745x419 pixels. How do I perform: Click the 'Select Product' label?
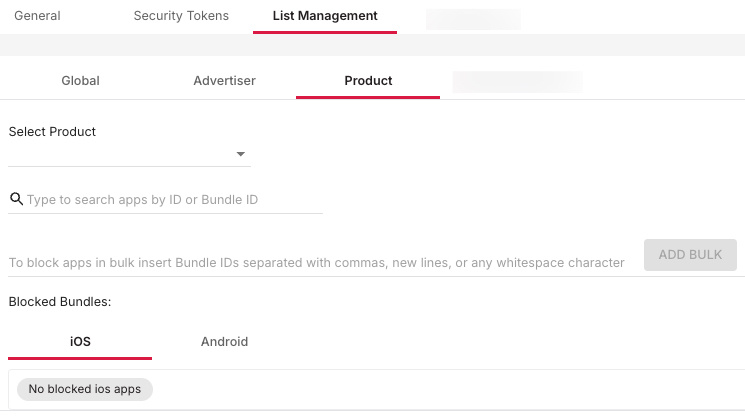pyautogui.click(x=52, y=131)
